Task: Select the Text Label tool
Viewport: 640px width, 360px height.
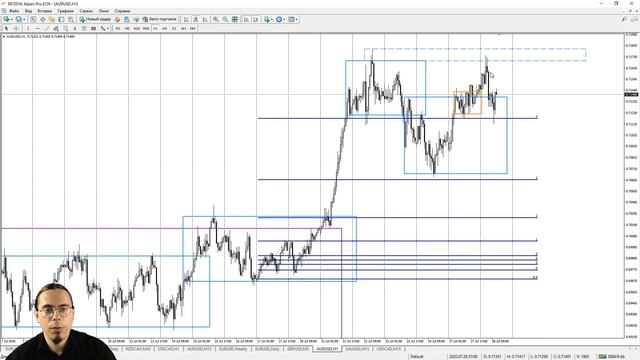Action: tap(84, 28)
